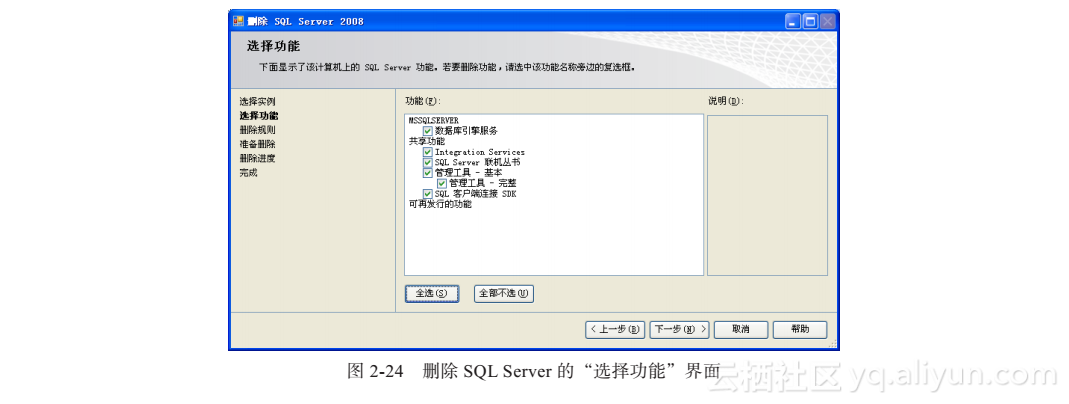Screen dimensions: 1069x404
Task: Click the 全选(S) button
Action: click(x=432, y=294)
